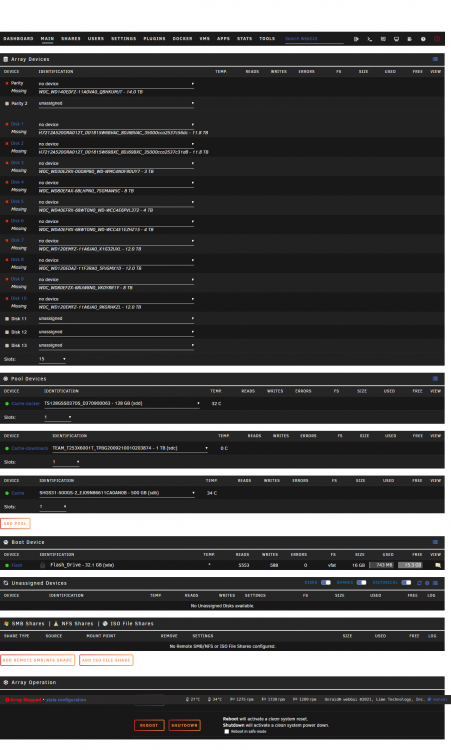Open the Cache-downloads device dropdown
451x750 pixels.
[130, 448]
